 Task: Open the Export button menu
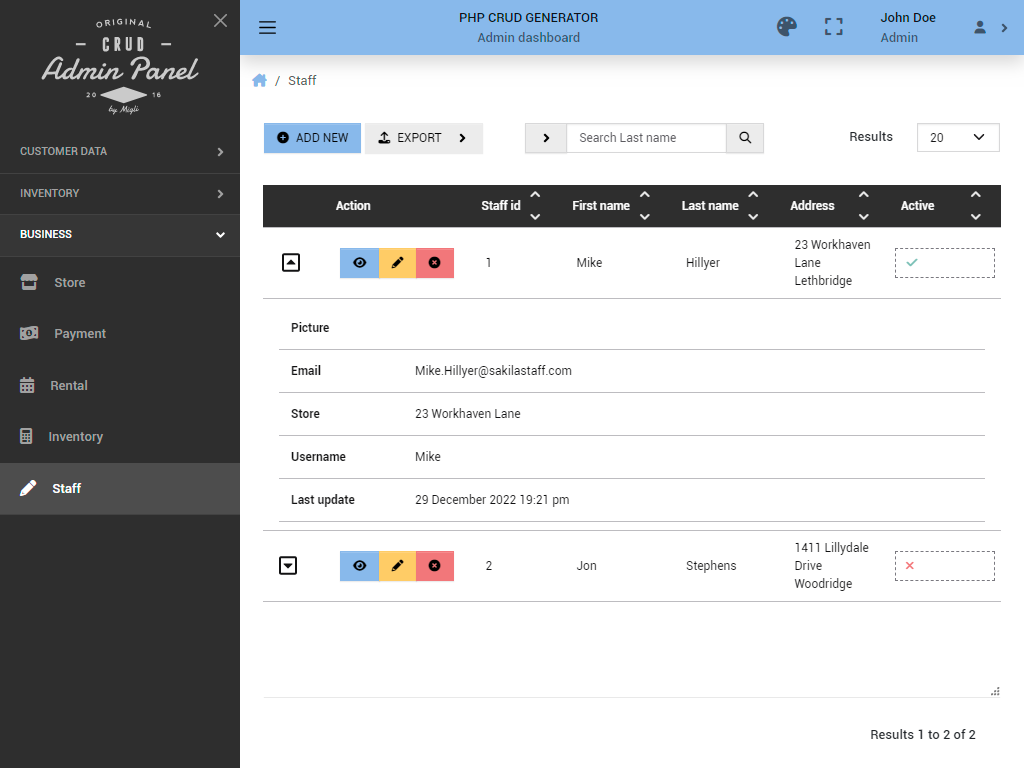click(x=423, y=138)
